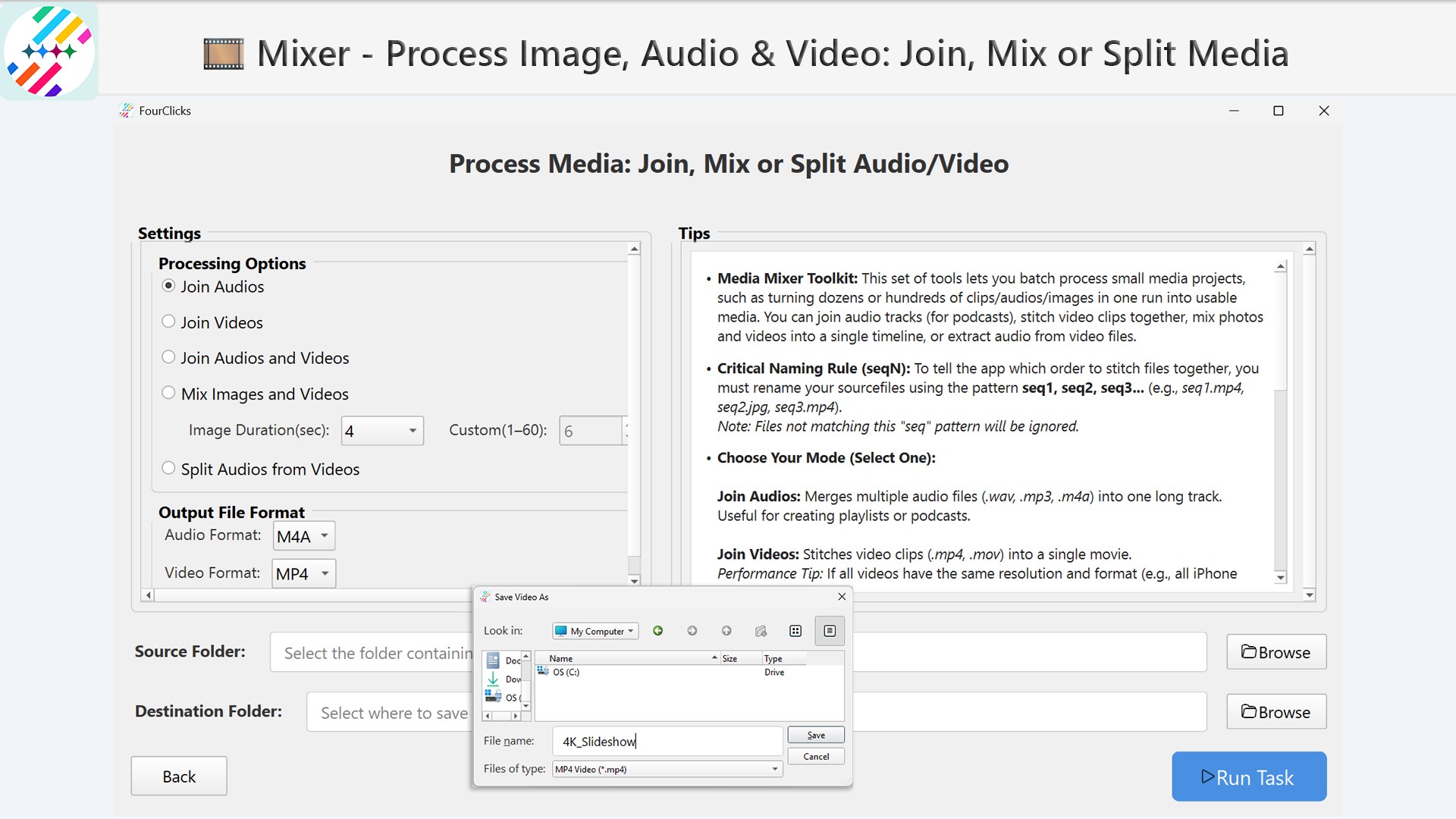Select the OS (C:) drive entry
The height and width of the screenshot is (819, 1456).
pos(567,672)
